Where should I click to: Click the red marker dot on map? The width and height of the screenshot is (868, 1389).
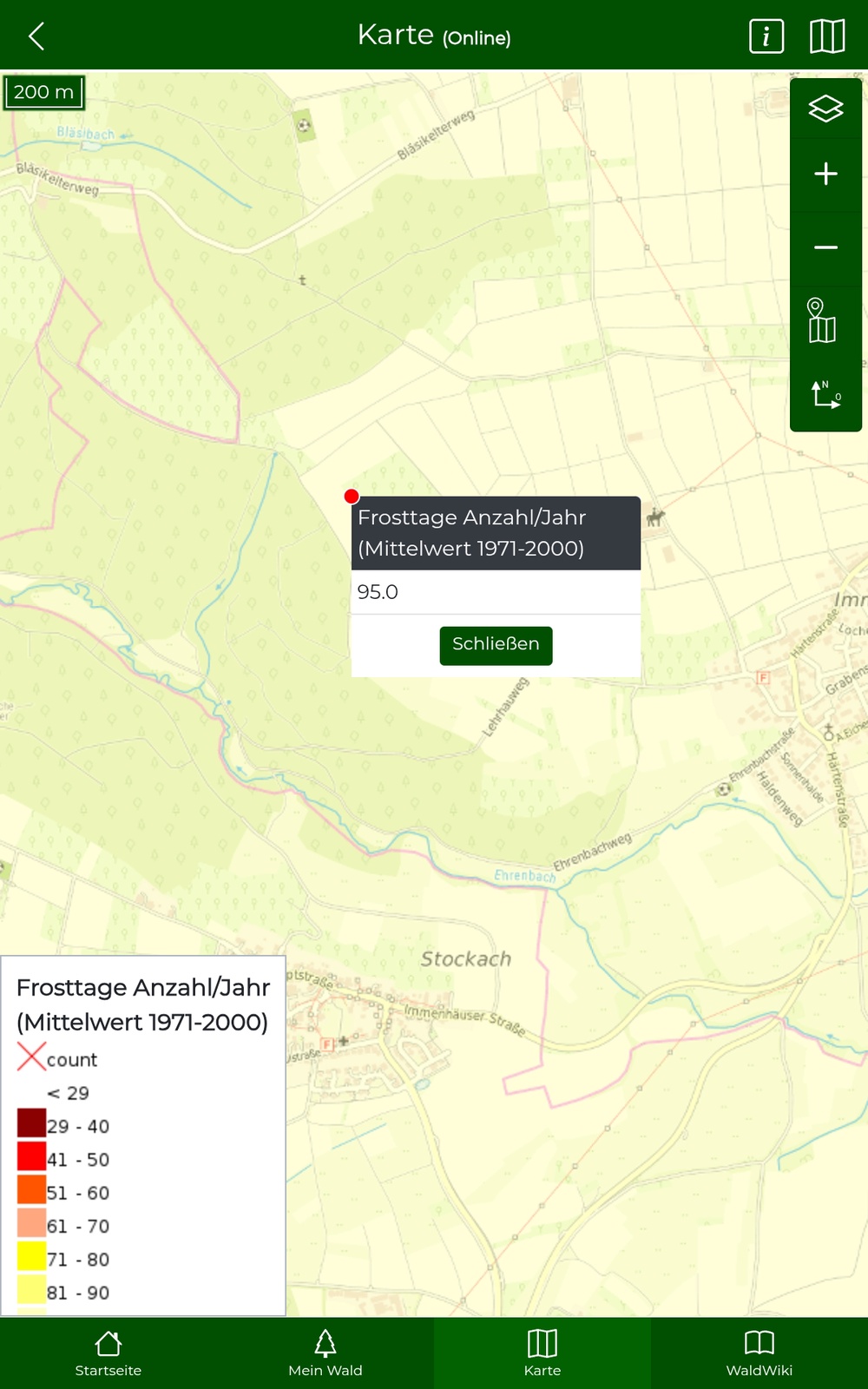(352, 497)
